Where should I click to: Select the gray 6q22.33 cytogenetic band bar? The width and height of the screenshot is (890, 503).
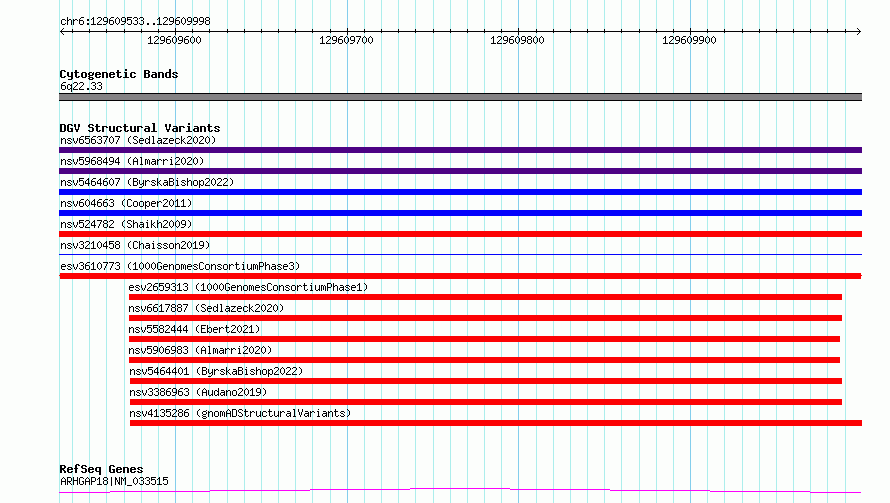[460, 97]
